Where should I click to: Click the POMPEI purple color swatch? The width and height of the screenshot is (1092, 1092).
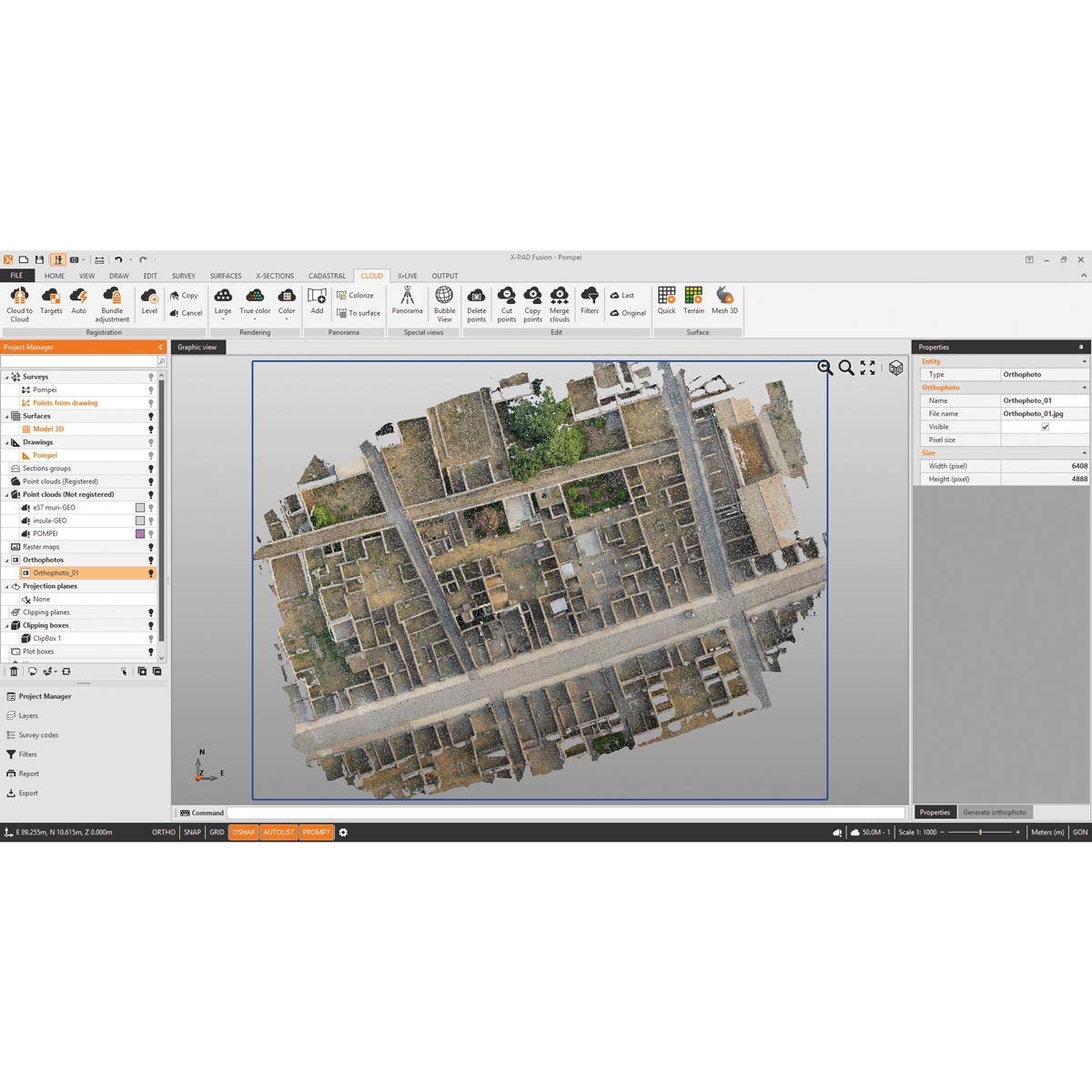pos(140,534)
